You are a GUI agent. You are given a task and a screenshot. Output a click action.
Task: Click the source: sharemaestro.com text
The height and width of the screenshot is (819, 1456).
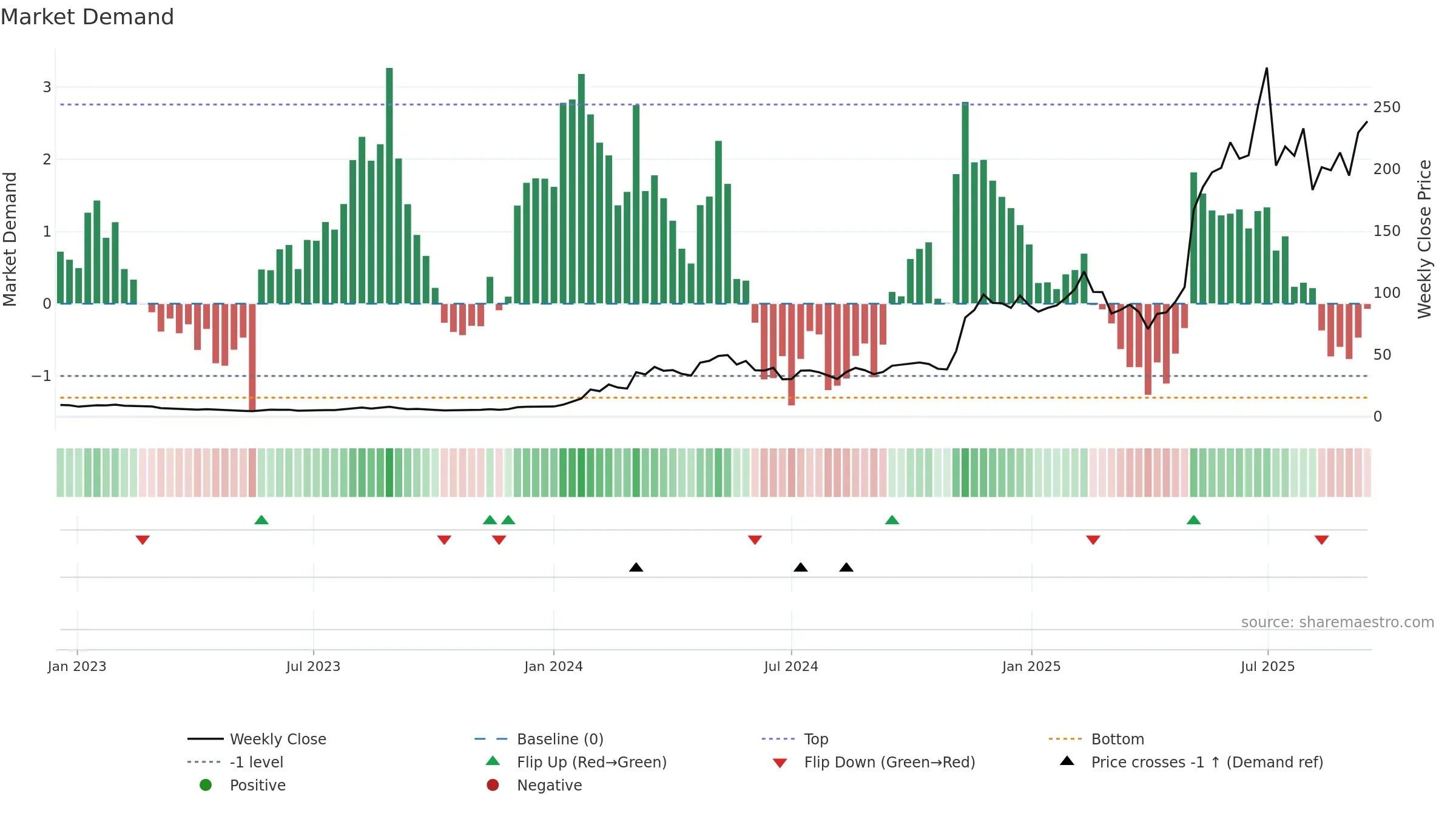click(x=1338, y=622)
